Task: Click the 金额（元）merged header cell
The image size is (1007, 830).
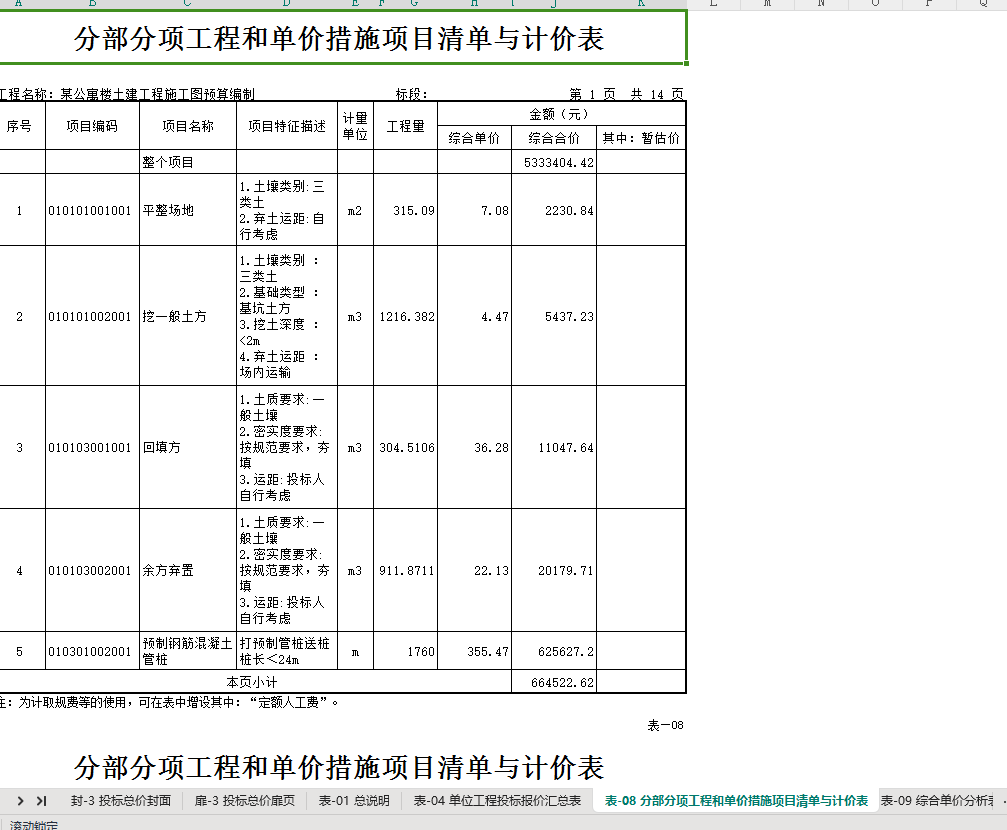Action: click(x=561, y=114)
